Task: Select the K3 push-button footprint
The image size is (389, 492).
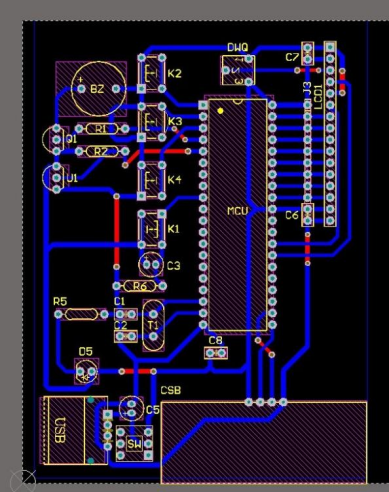Action: (152, 122)
